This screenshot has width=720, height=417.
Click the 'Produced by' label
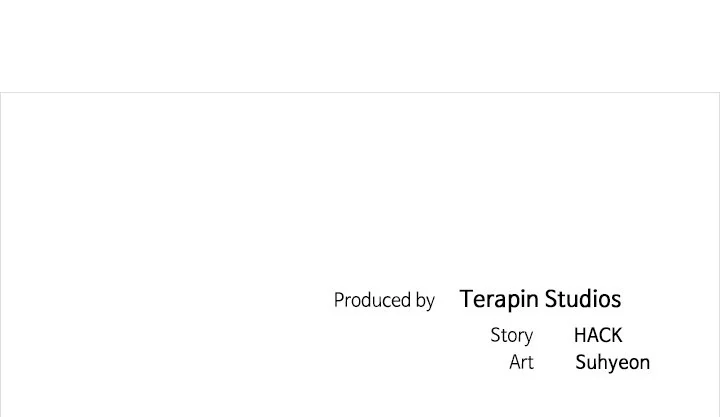click(384, 300)
